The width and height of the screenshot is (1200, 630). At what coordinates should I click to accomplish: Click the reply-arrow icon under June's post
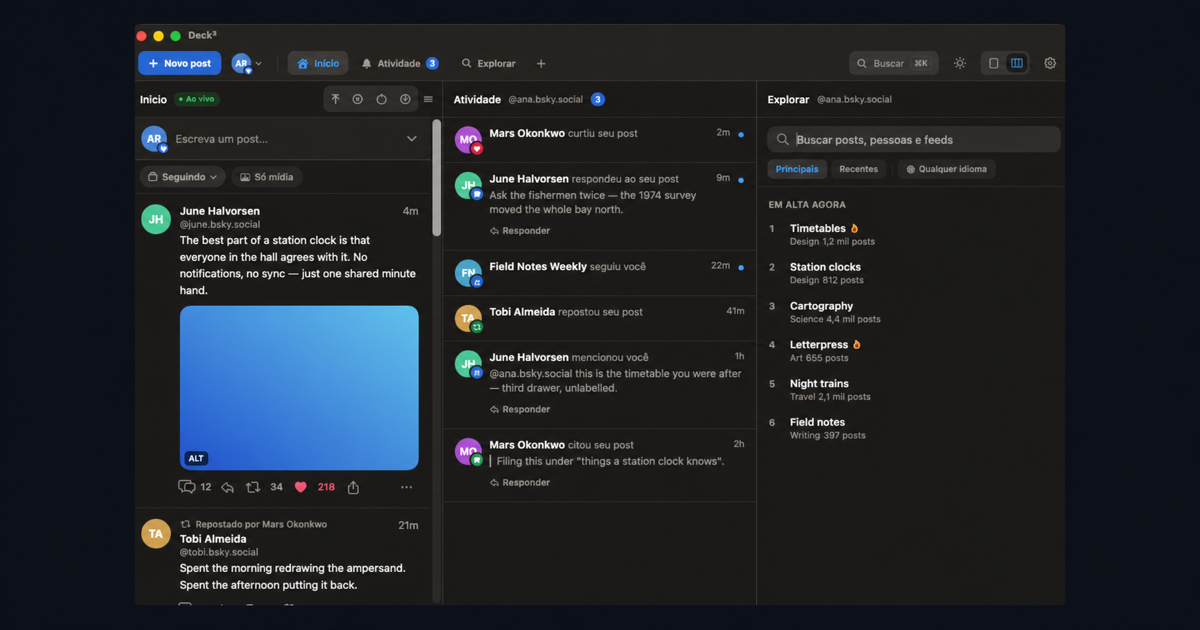click(227, 487)
